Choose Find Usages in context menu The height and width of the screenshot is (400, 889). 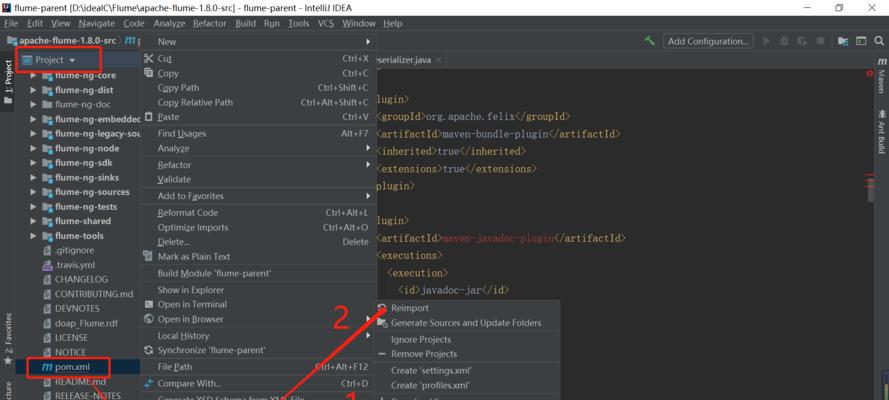point(258,133)
